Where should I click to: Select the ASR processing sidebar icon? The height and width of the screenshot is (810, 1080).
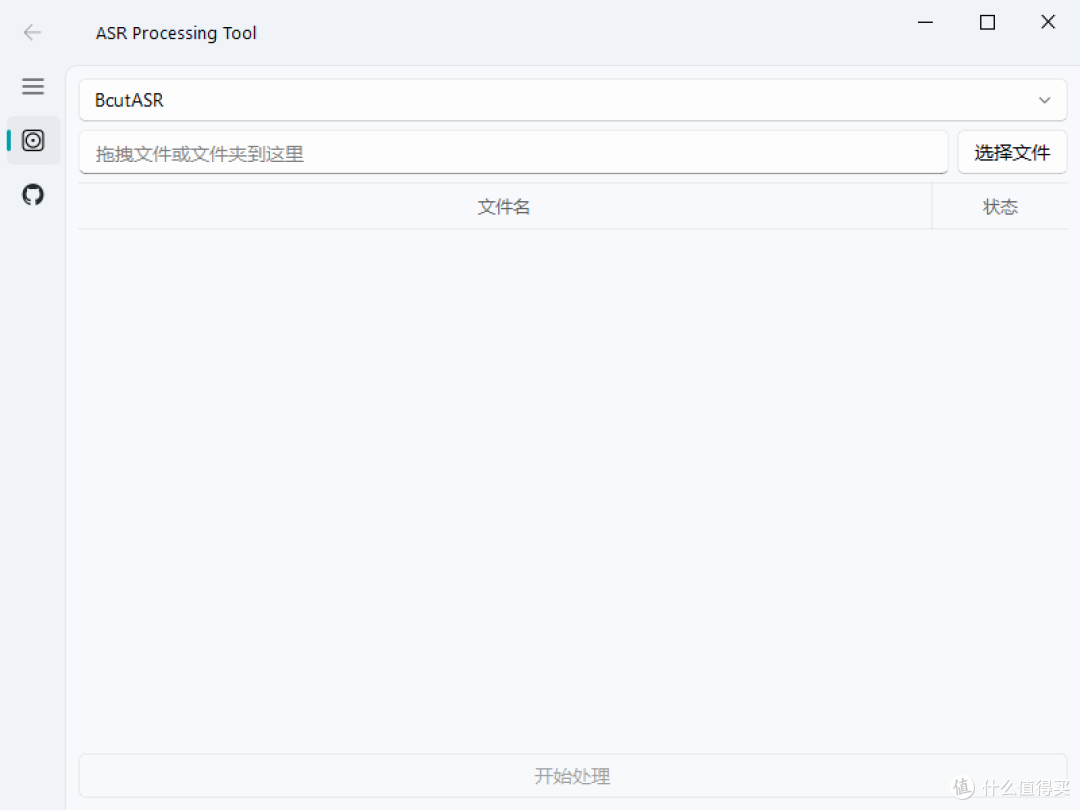(x=33, y=141)
